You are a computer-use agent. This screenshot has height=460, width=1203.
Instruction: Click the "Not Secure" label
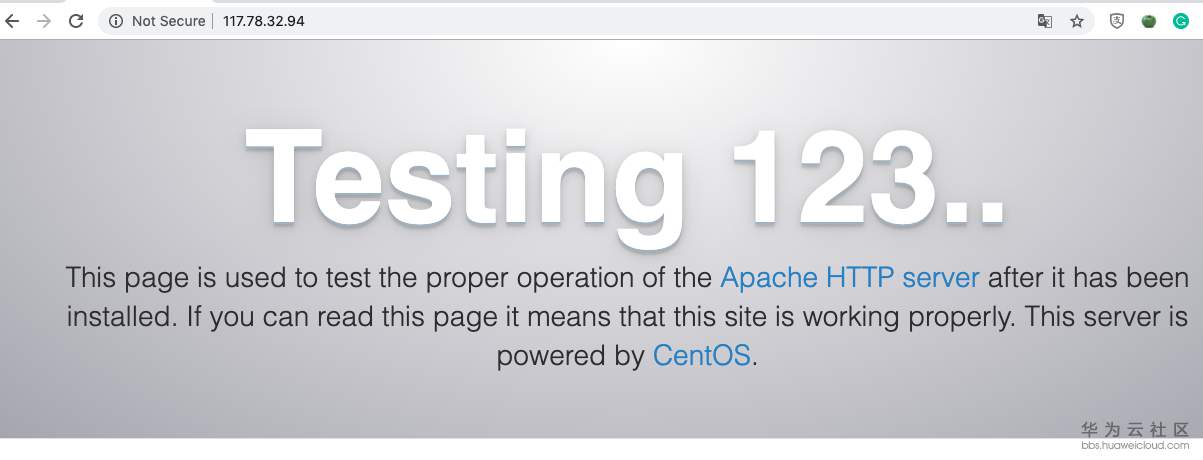[x=168, y=21]
